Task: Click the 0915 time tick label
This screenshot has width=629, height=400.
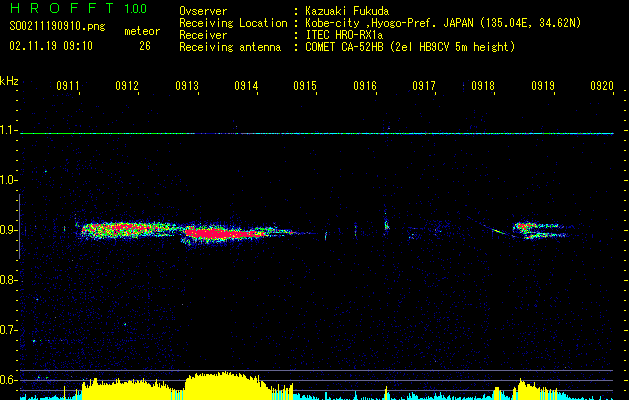Action: pos(305,87)
